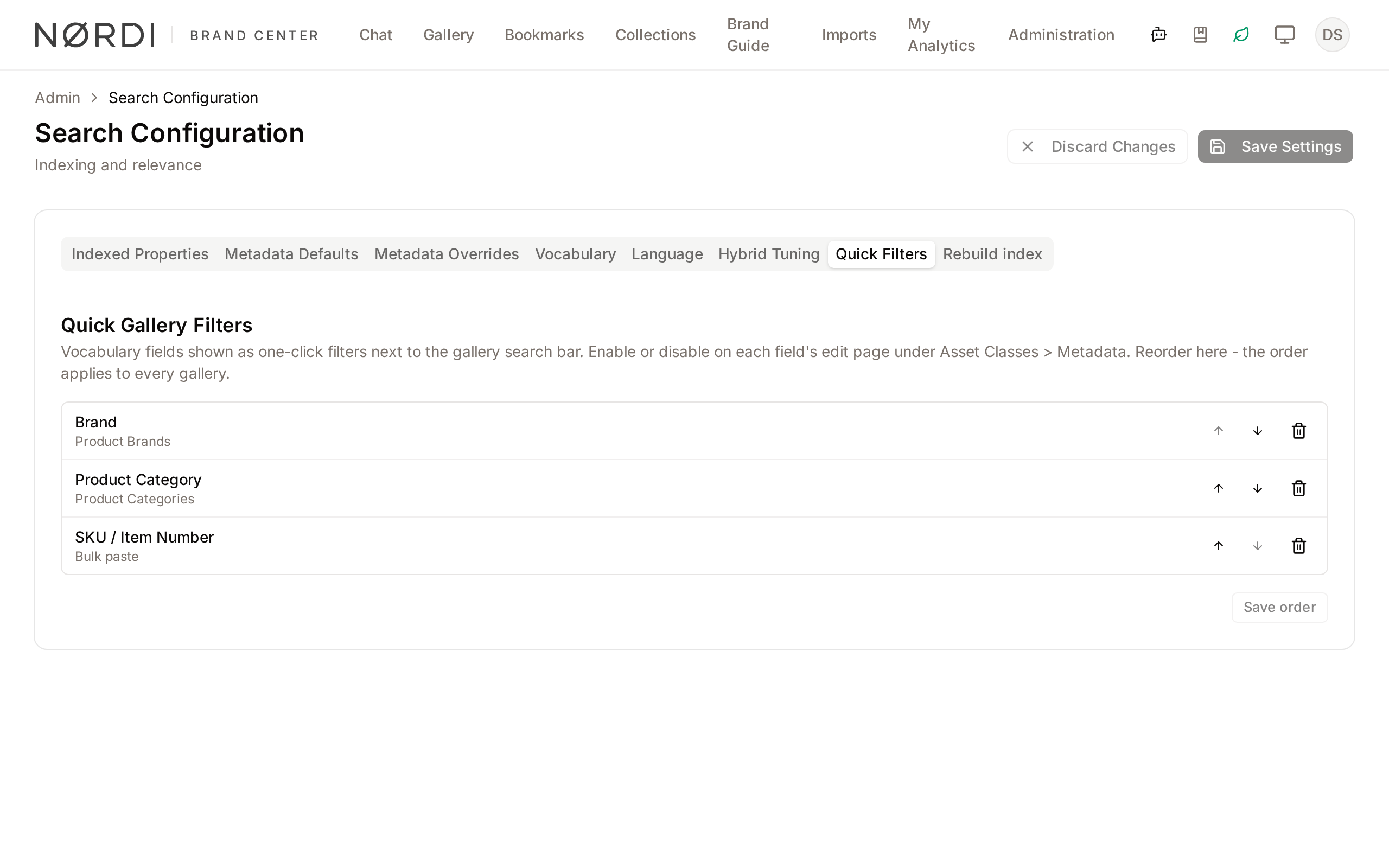Image resolution: width=1389 pixels, height=868 pixels.
Task: Select the Quick Filters tab
Action: [x=881, y=254]
